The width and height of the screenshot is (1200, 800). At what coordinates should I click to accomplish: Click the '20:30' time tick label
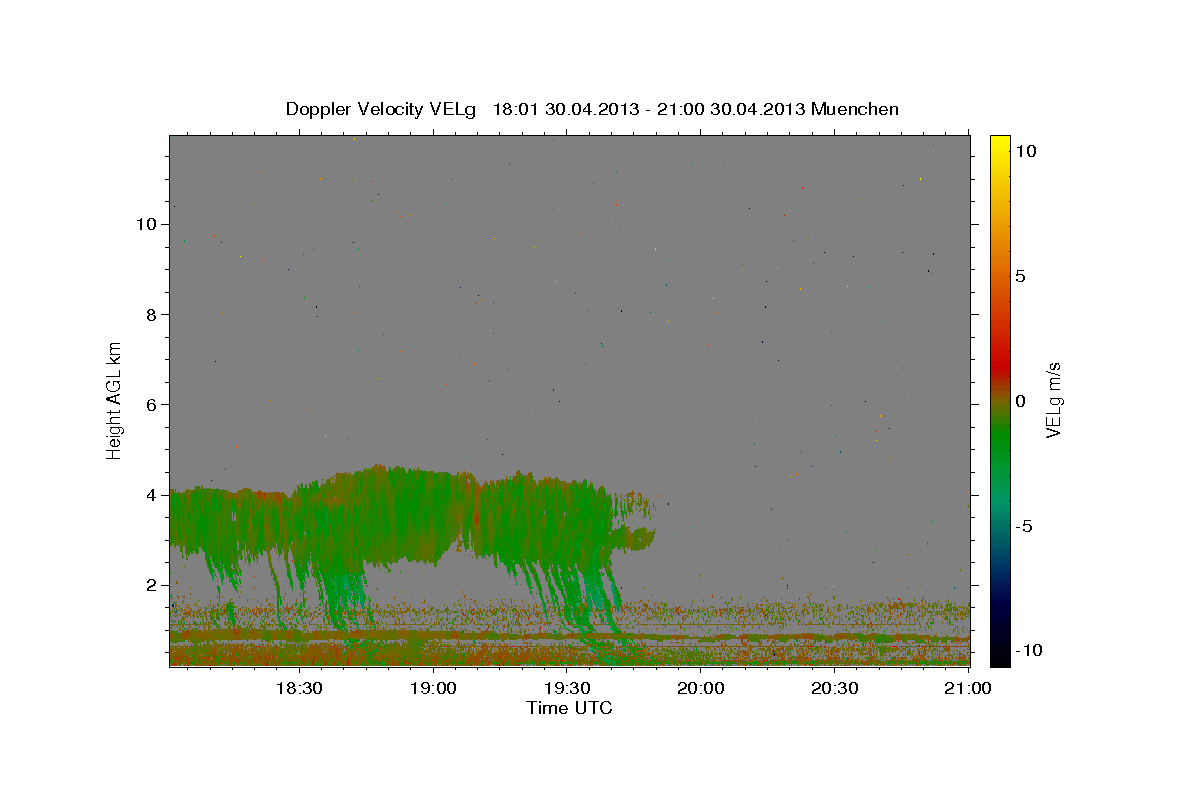[x=834, y=688]
